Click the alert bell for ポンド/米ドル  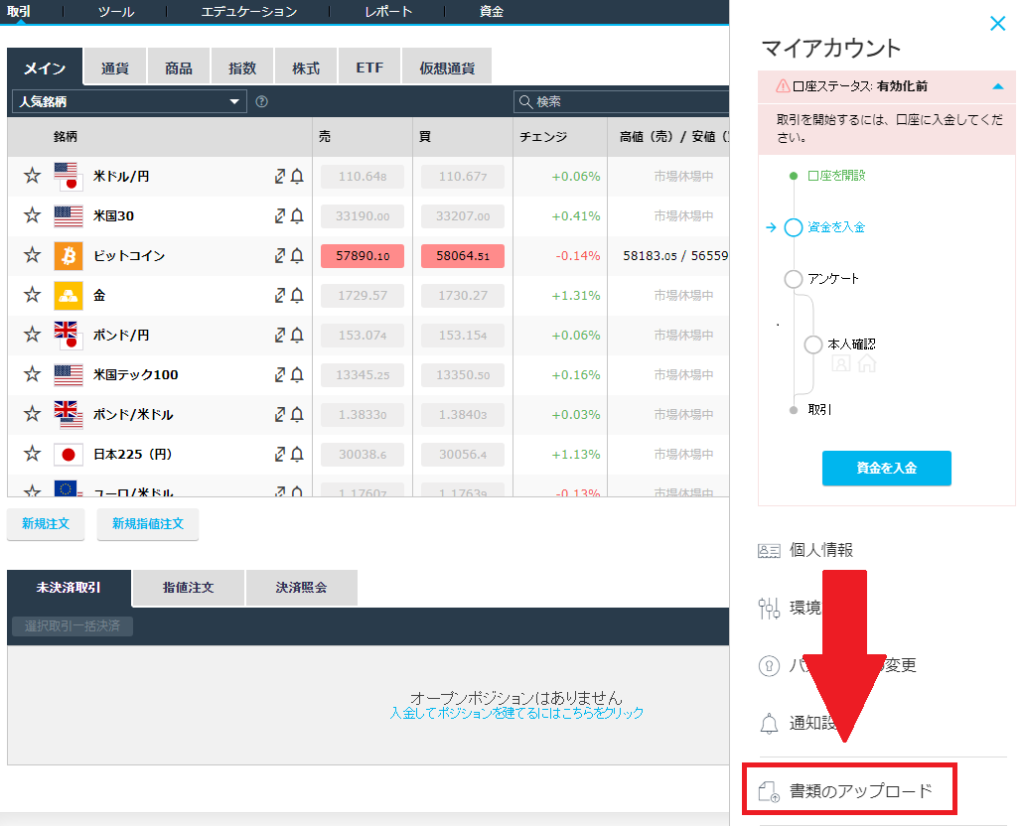[x=297, y=415]
